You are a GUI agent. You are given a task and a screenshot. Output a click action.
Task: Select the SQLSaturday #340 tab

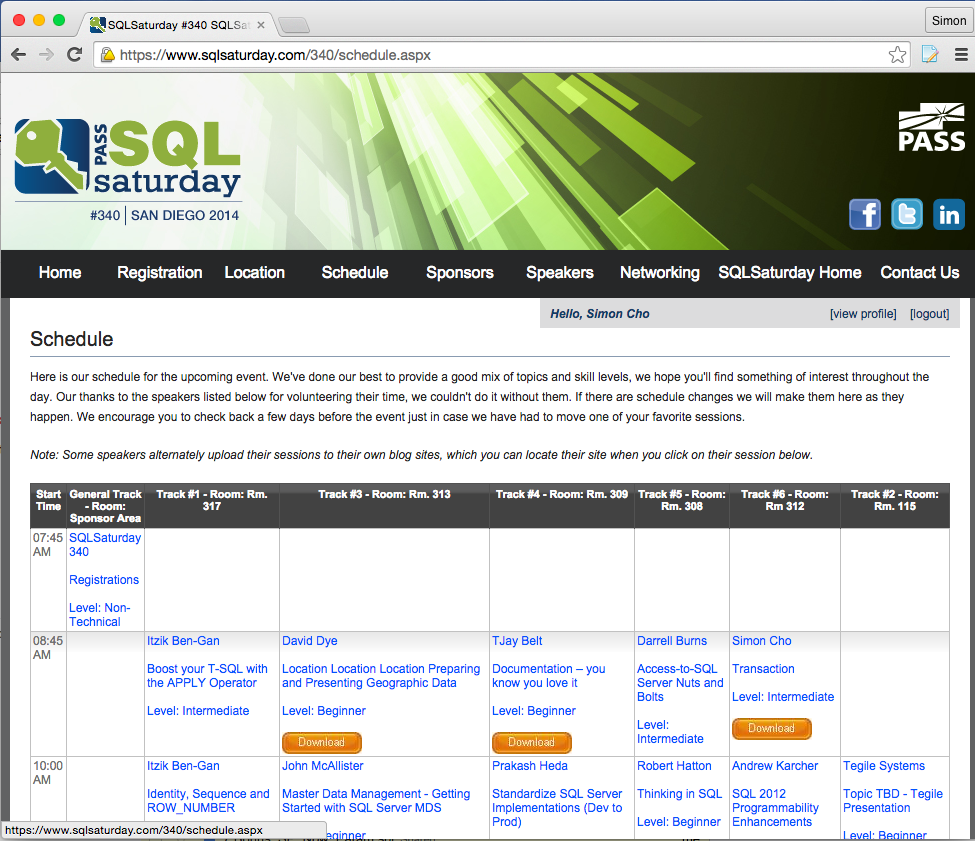(177, 25)
